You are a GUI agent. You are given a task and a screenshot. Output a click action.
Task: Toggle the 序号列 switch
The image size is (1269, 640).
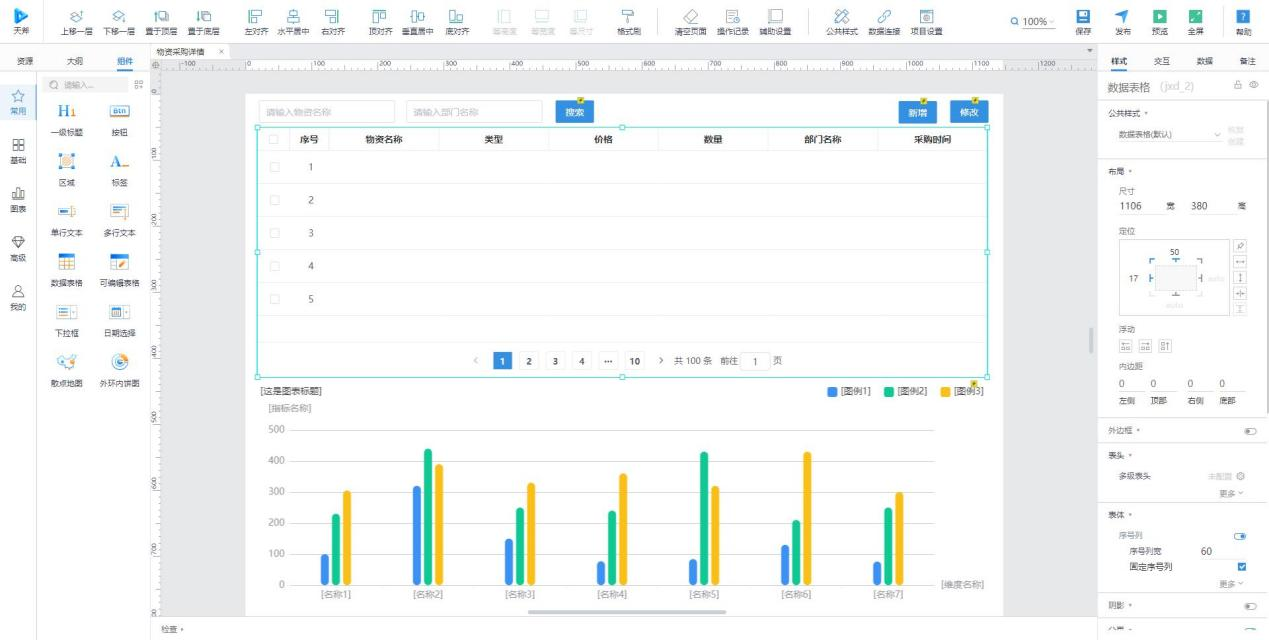tap(1240, 536)
